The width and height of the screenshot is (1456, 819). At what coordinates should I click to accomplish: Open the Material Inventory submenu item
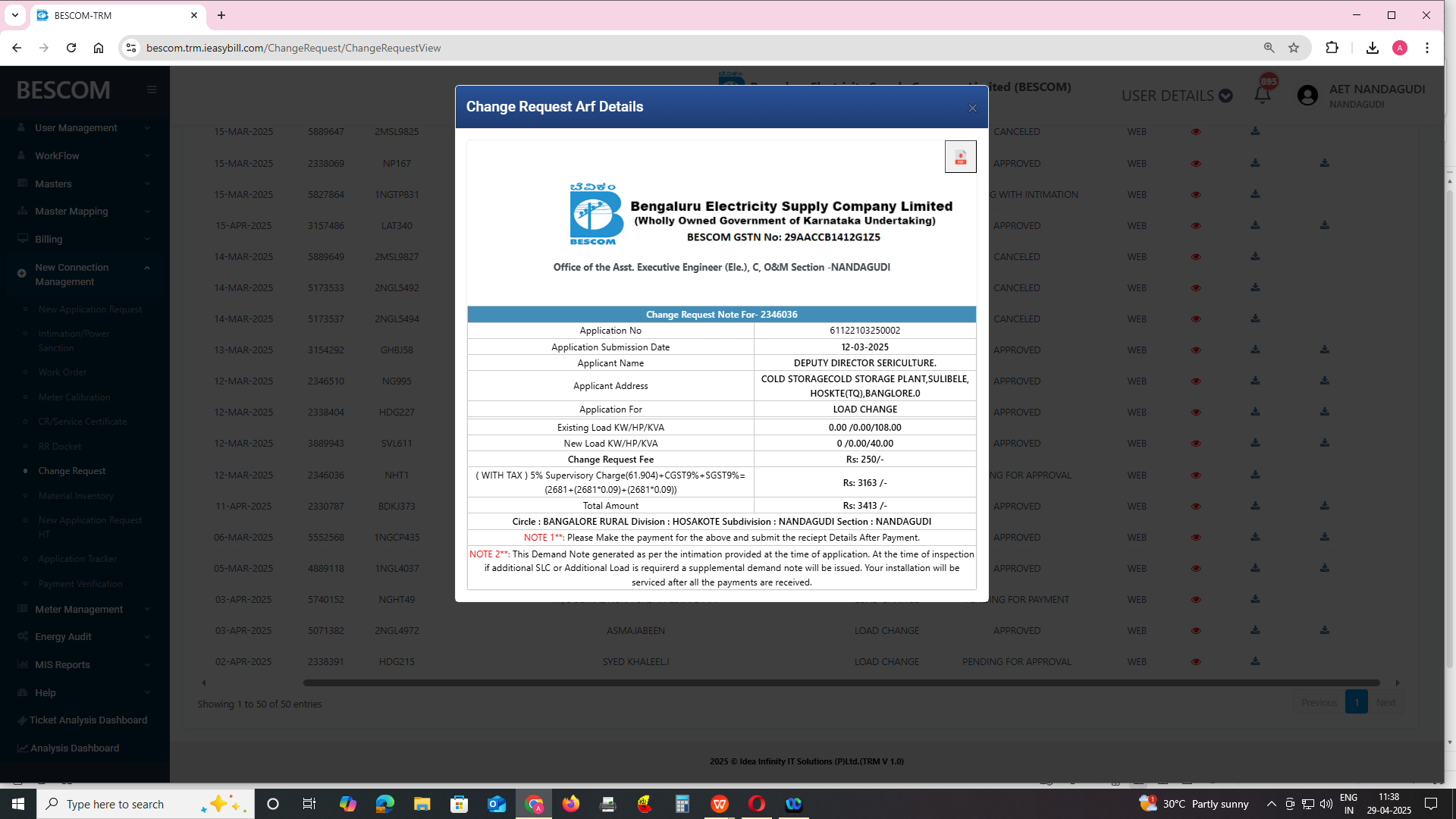pyautogui.click(x=76, y=496)
